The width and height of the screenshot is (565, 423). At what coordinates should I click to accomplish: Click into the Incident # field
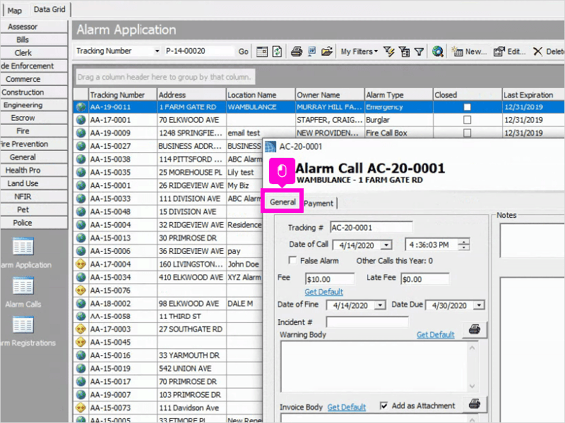(367, 322)
